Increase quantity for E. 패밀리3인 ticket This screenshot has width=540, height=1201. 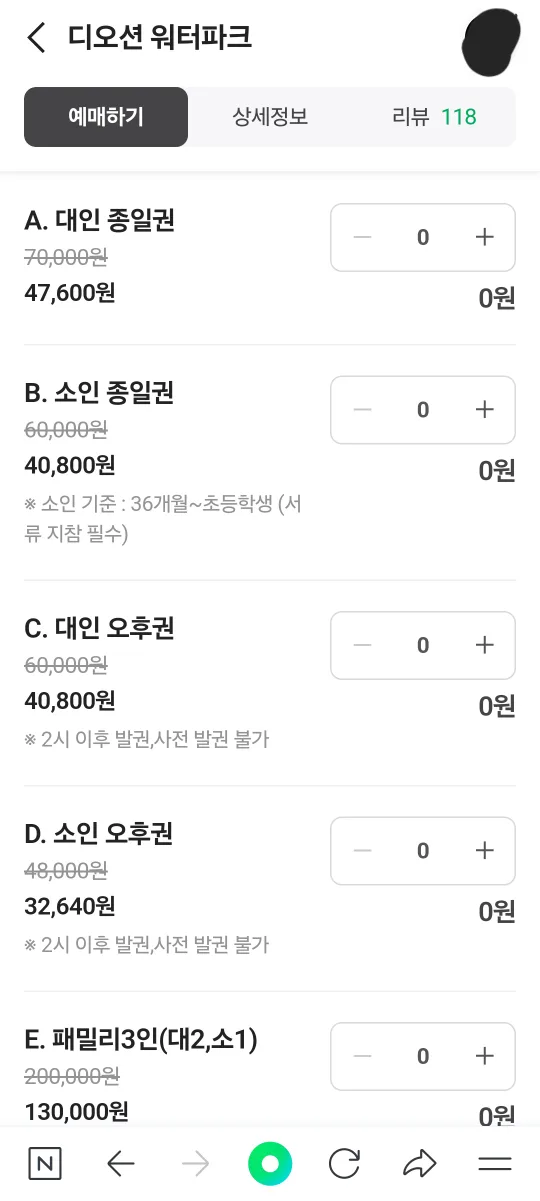485,1056
